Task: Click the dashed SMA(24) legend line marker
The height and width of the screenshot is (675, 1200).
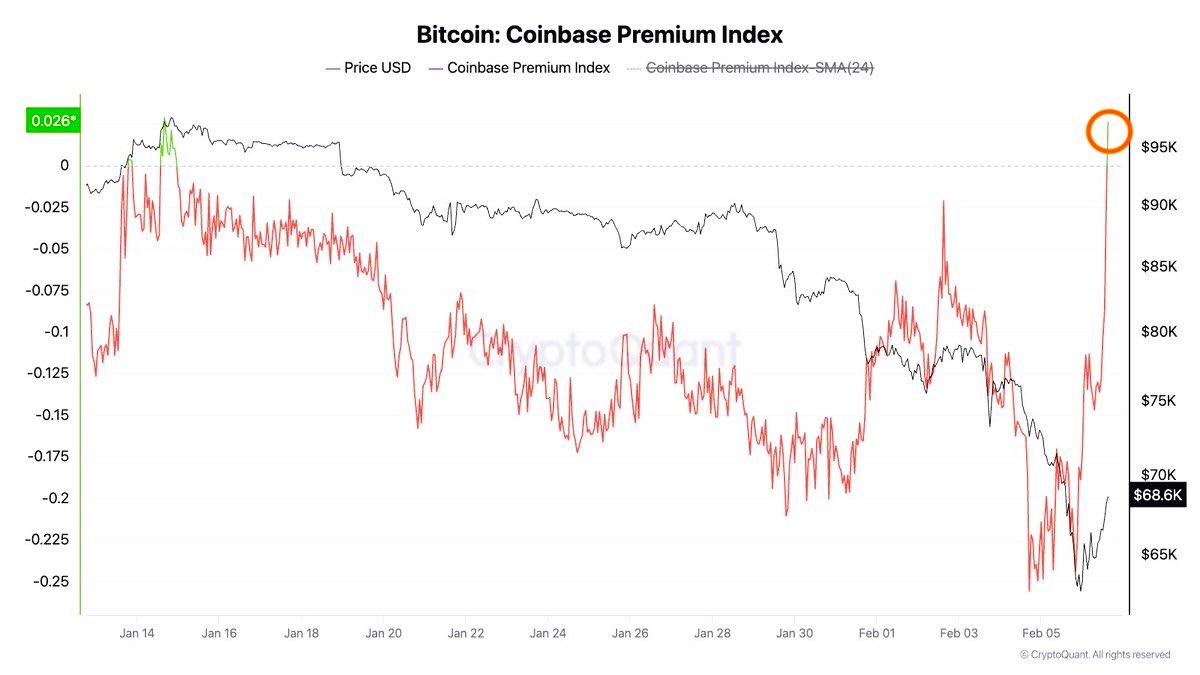Action: coord(633,68)
